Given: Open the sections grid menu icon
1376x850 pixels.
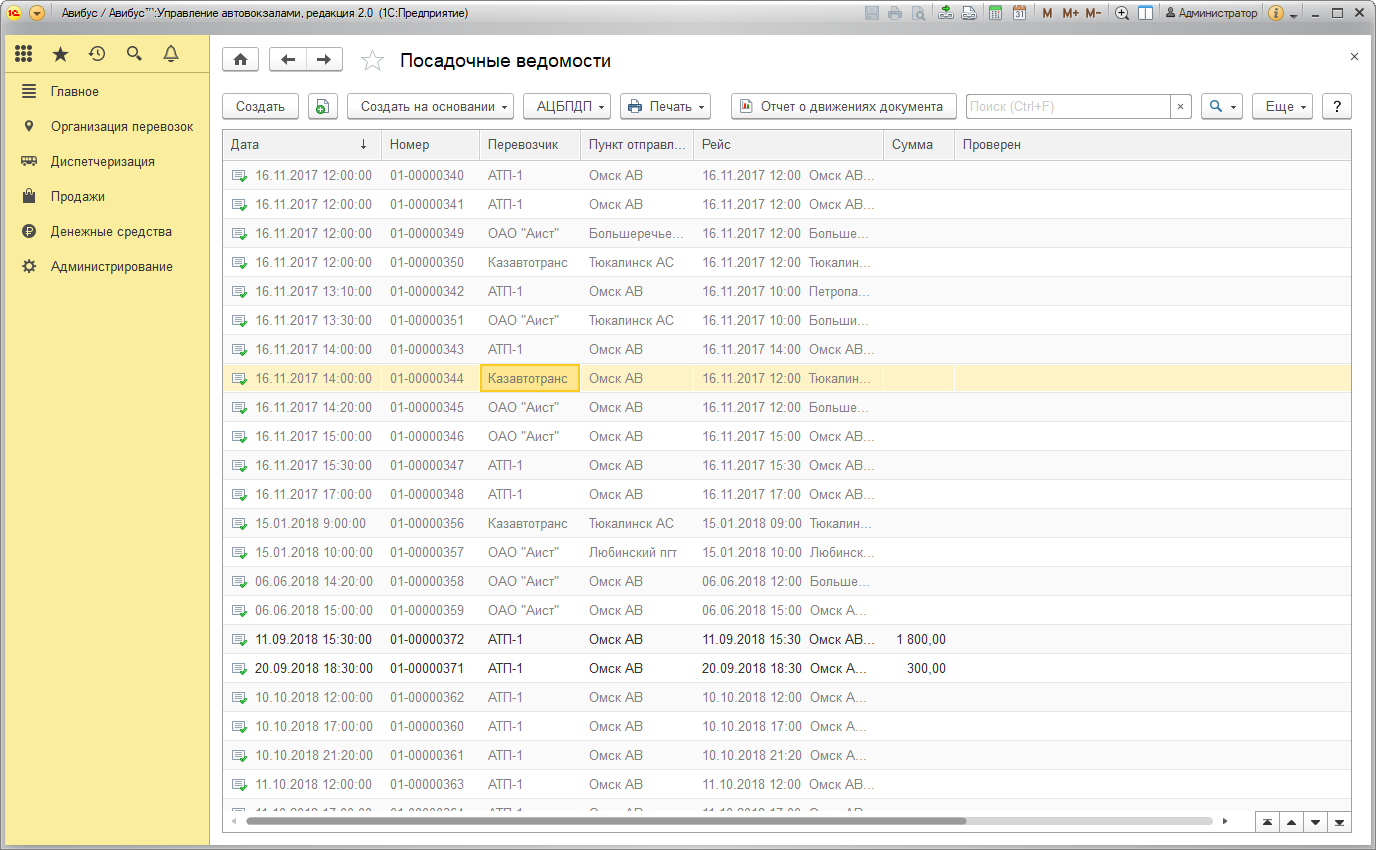Looking at the screenshot, I should point(24,54).
